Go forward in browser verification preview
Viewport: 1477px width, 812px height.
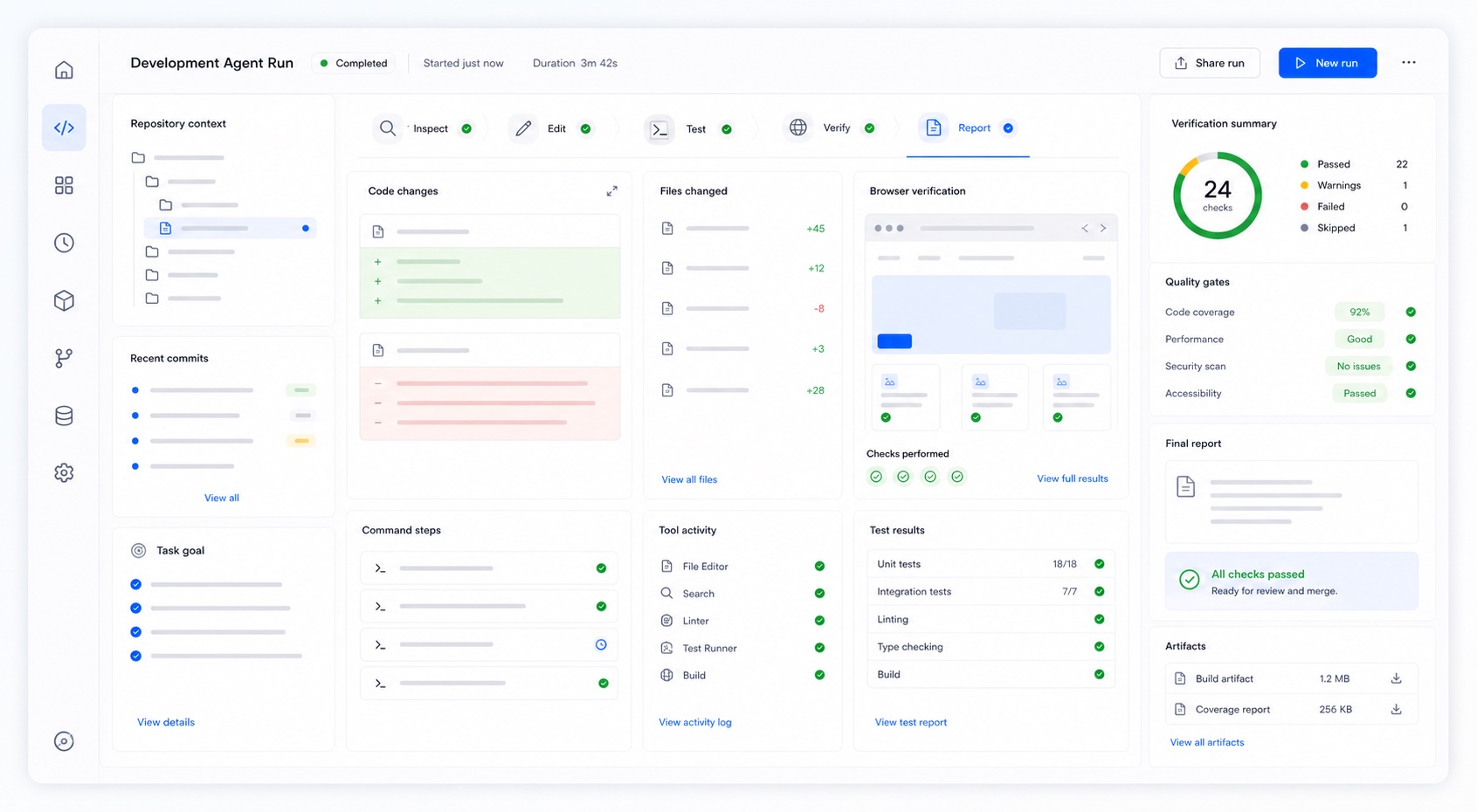1103,228
